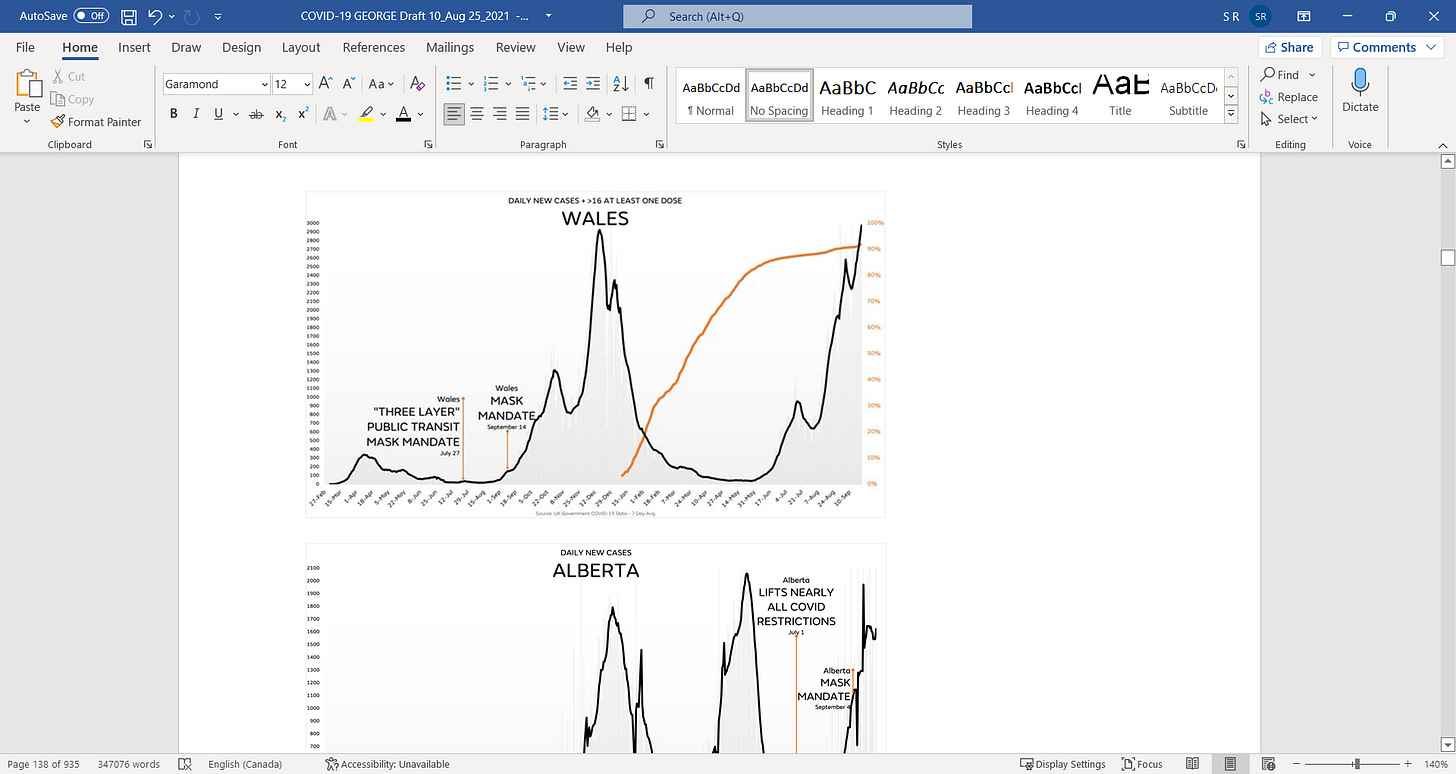Toggle Print Layout view button
1456x774 pixels.
point(1230,764)
